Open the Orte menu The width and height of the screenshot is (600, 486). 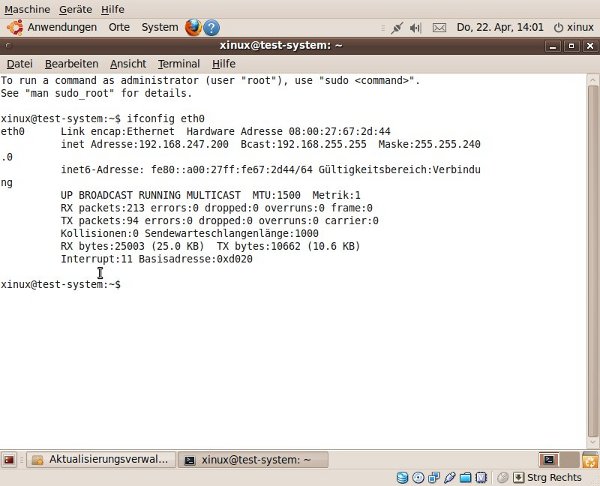[119, 27]
